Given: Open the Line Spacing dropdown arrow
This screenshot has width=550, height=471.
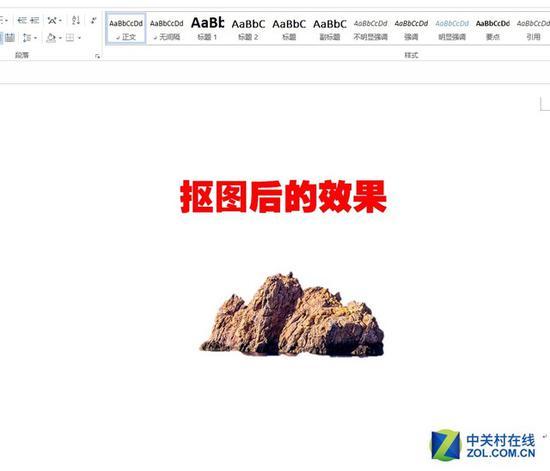Looking at the screenshot, I should coord(35,38).
